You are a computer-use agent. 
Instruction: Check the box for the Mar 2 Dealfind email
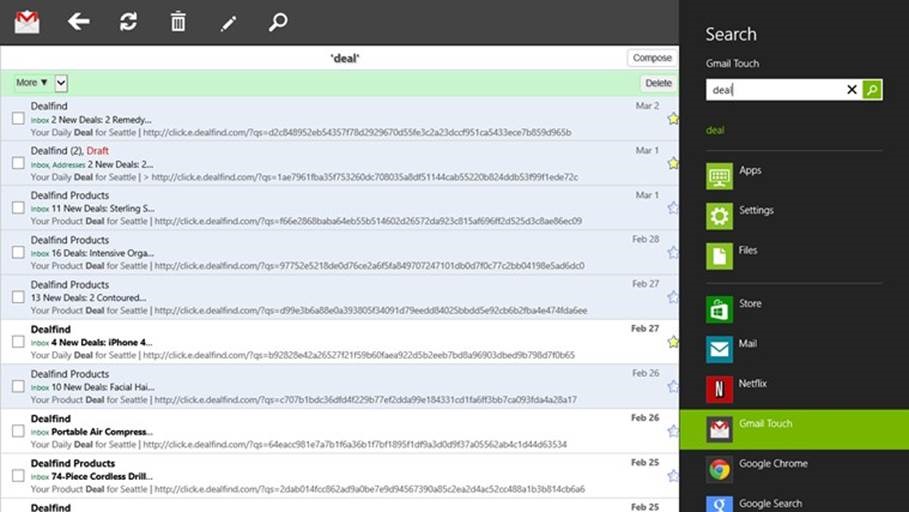[x=18, y=118]
